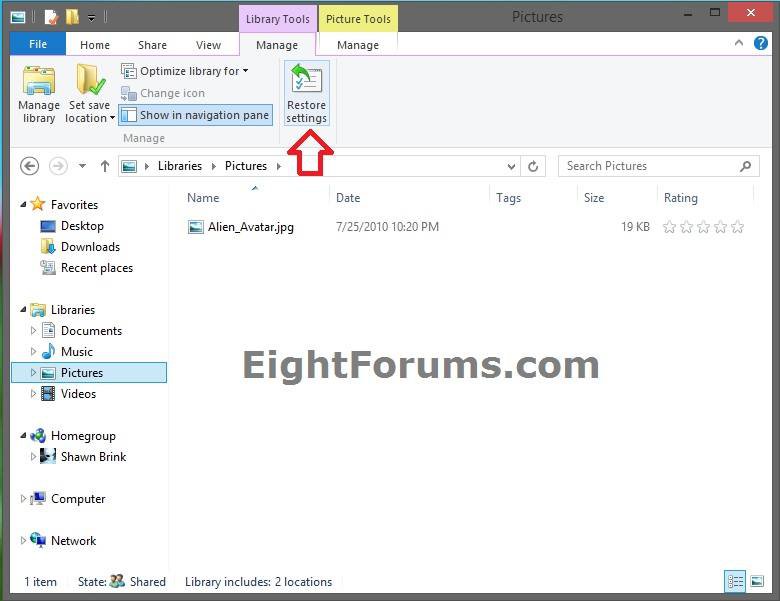Click the Search Pictures field
The image size is (780, 601).
click(650, 166)
